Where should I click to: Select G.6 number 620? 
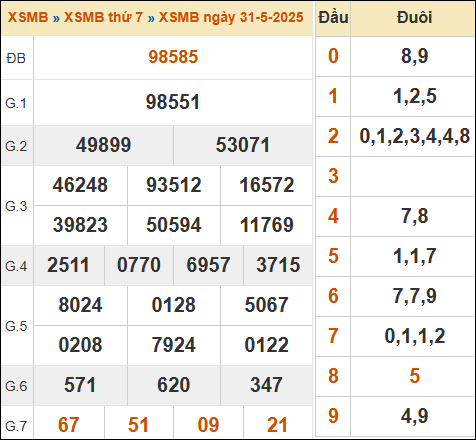pyautogui.click(x=174, y=385)
